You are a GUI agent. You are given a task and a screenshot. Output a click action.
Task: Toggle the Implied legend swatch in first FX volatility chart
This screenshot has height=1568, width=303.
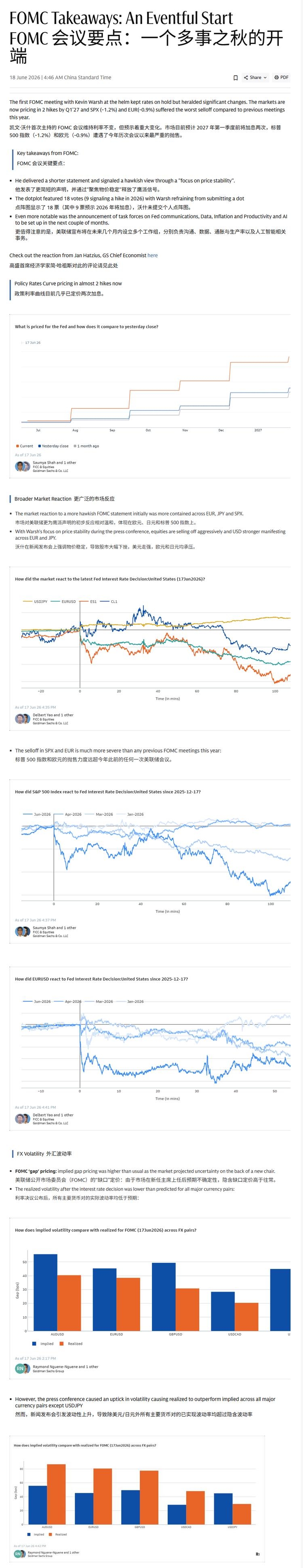42,1343
